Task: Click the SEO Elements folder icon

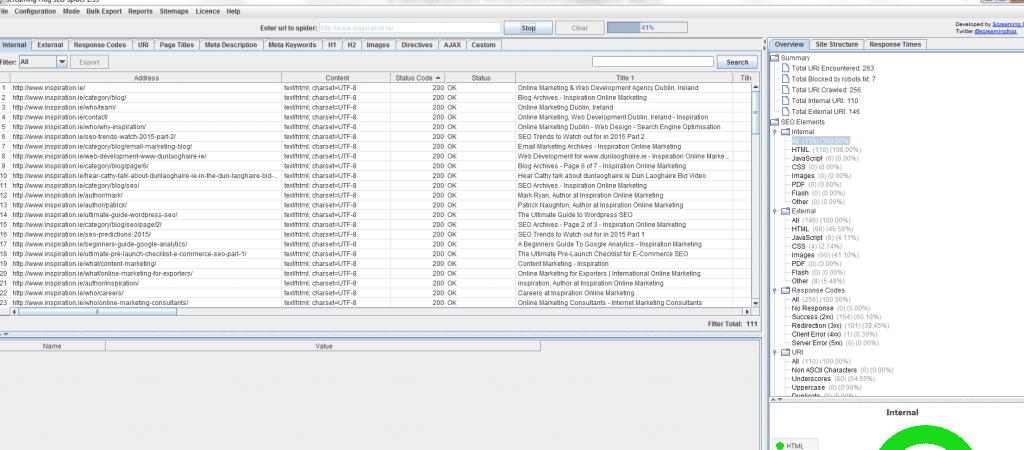Action: [x=775, y=121]
